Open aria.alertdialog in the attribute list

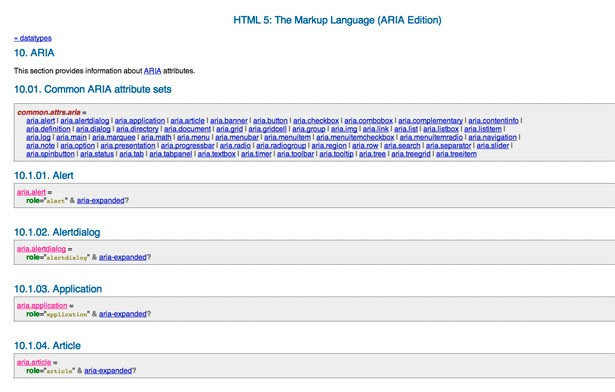[x=85, y=120]
